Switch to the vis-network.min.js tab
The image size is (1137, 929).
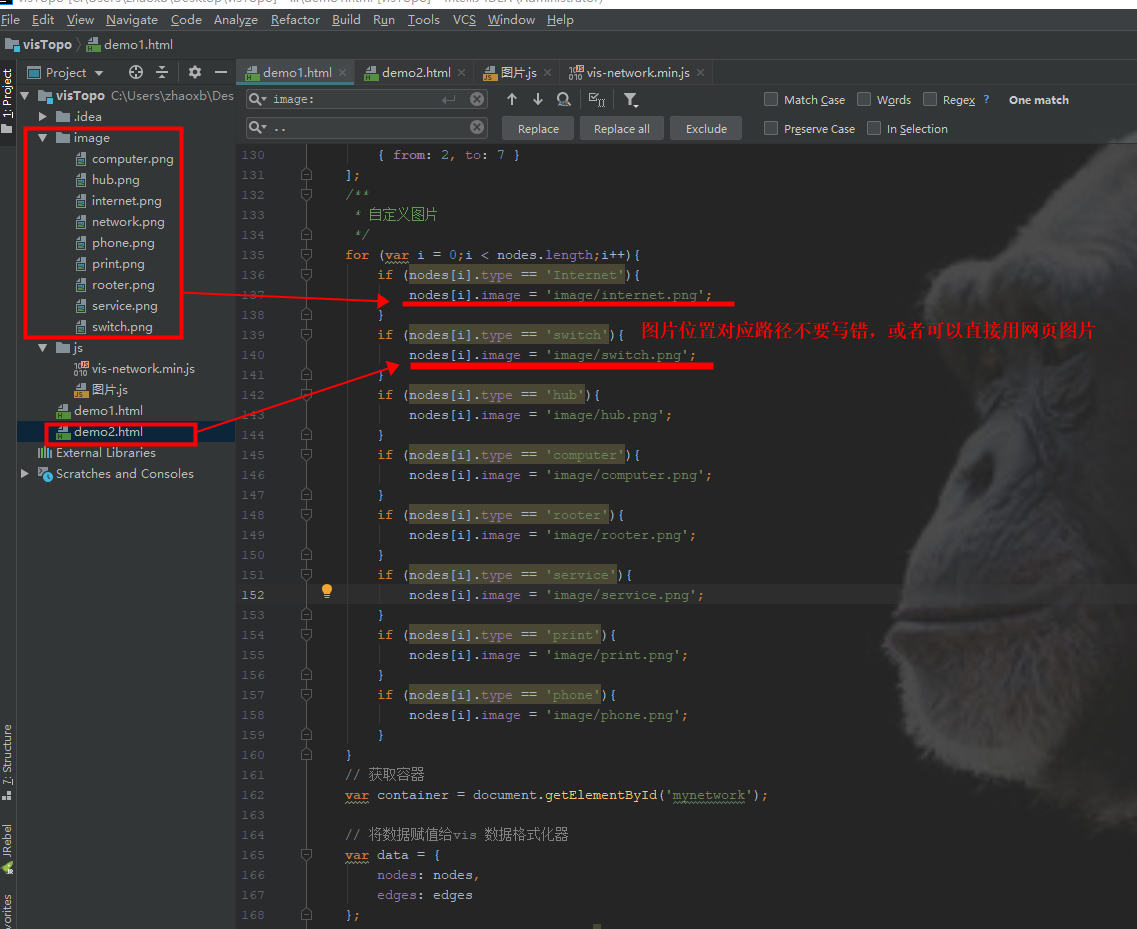[637, 73]
